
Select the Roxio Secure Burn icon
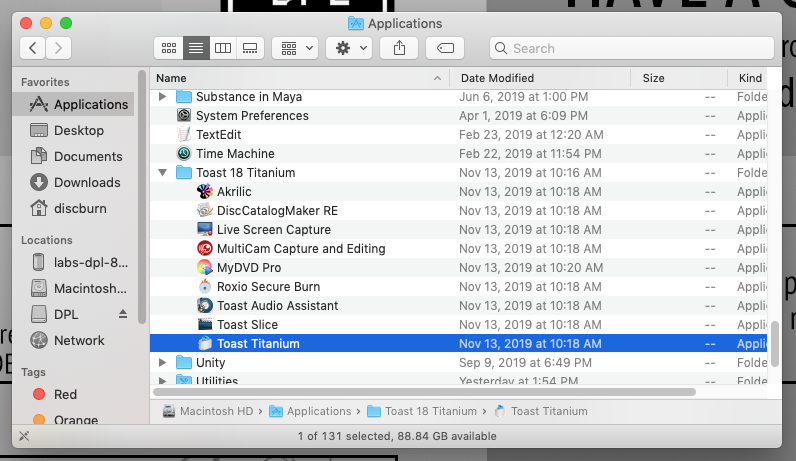tap(205, 286)
